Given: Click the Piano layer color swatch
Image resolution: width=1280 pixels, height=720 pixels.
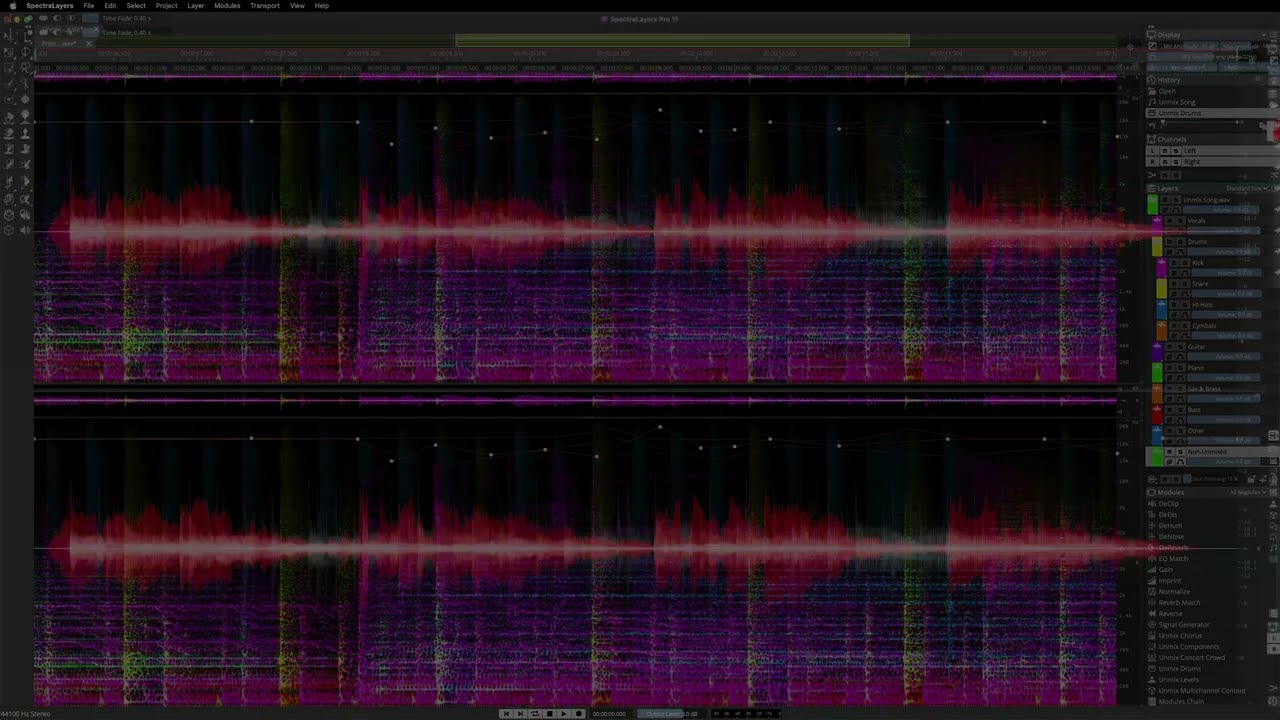Looking at the screenshot, I should coord(1157,372).
